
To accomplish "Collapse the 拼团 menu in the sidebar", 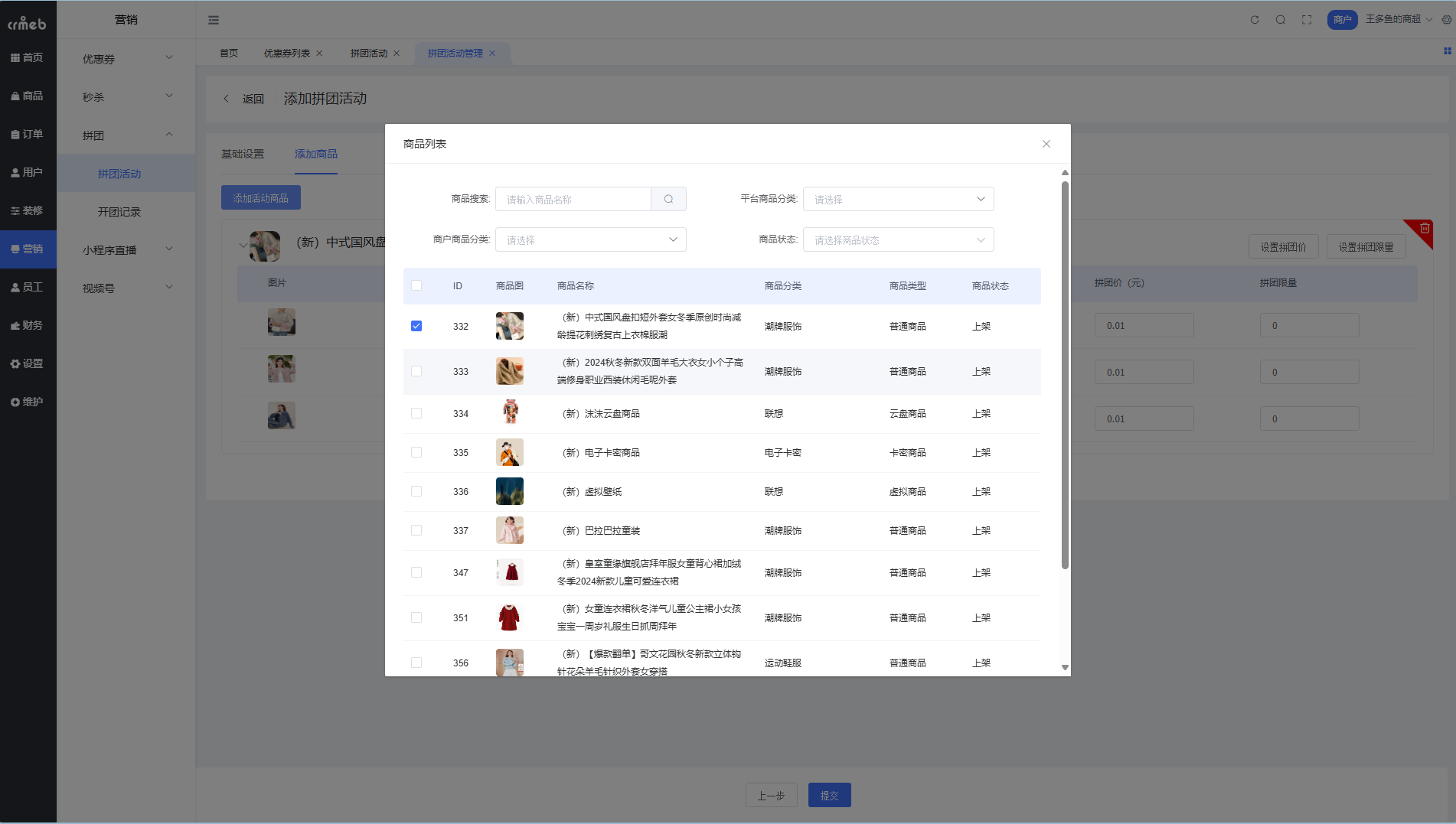I will [x=125, y=135].
